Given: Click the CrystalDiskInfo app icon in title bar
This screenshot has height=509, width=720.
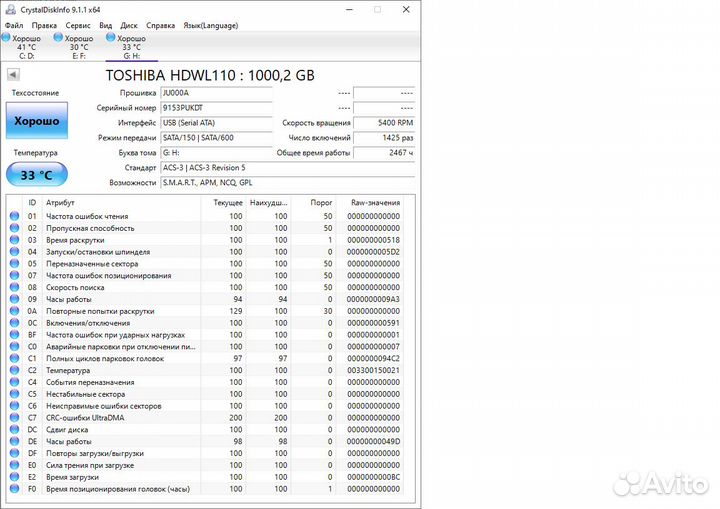Looking at the screenshot, I should pos(10,9).
